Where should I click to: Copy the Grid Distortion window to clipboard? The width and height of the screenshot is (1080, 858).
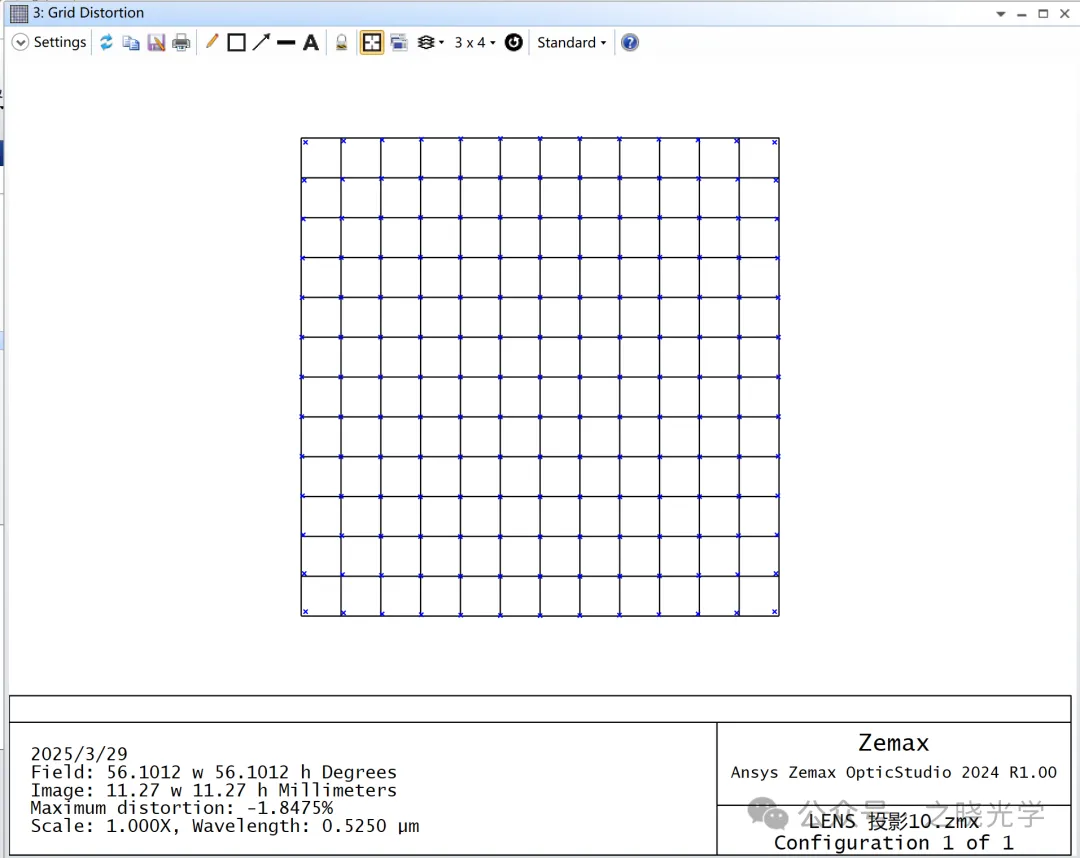[x=131, y=42]
